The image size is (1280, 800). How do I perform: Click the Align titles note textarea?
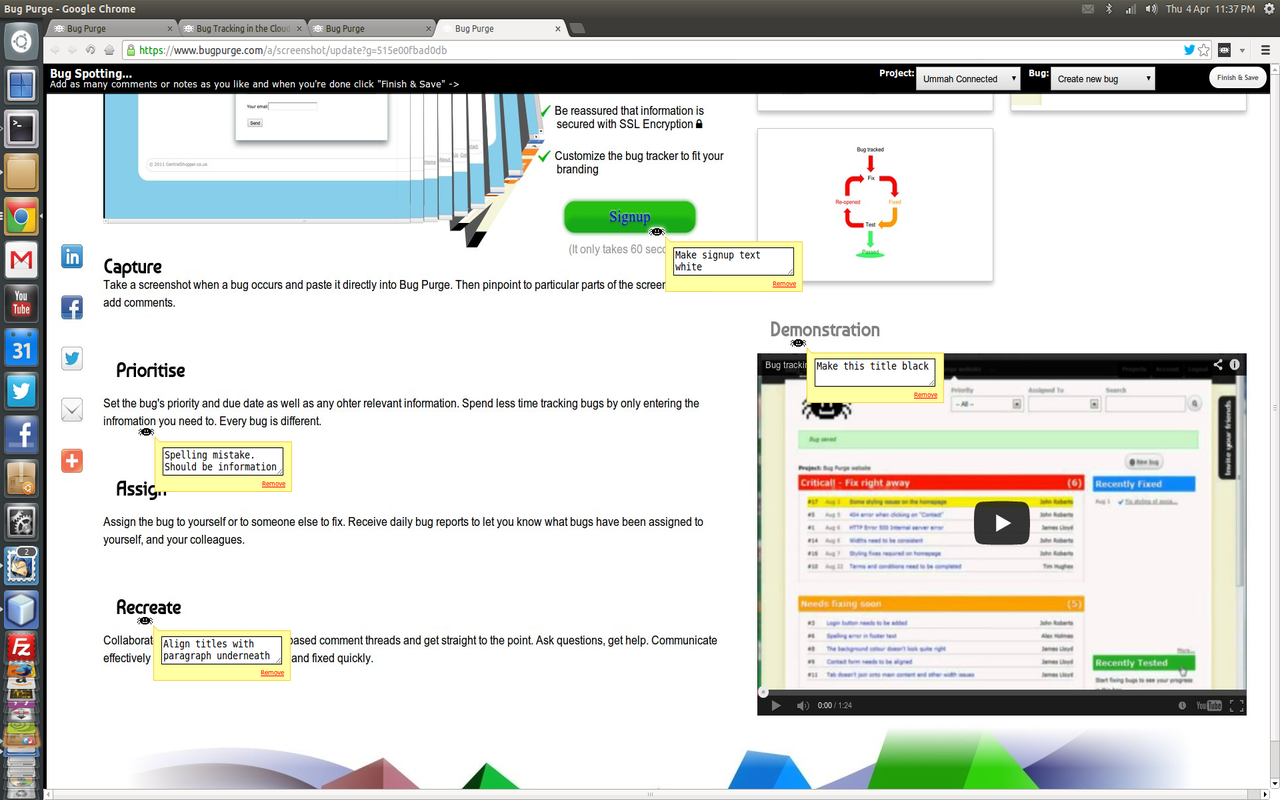coord(221,650)
